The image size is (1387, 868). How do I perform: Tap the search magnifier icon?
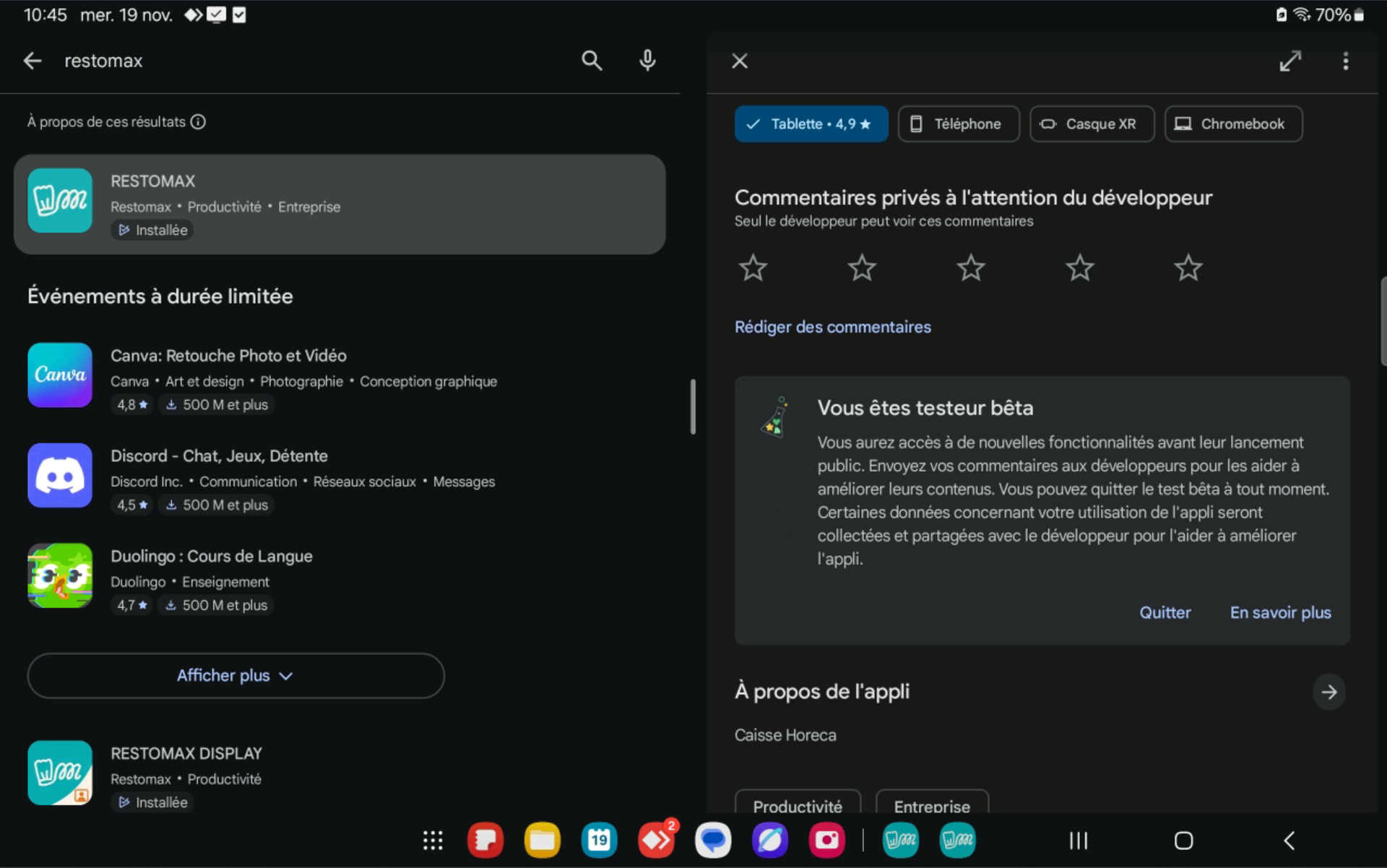pos(591,61)
